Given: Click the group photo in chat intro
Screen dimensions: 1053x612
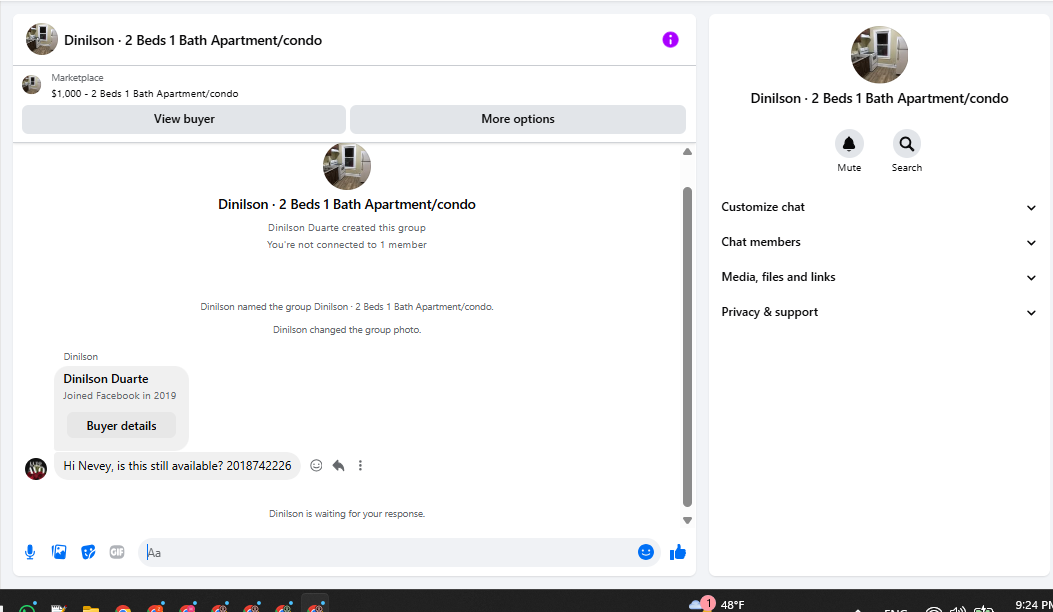Looking at the screenshot, I should coord(347,166).
